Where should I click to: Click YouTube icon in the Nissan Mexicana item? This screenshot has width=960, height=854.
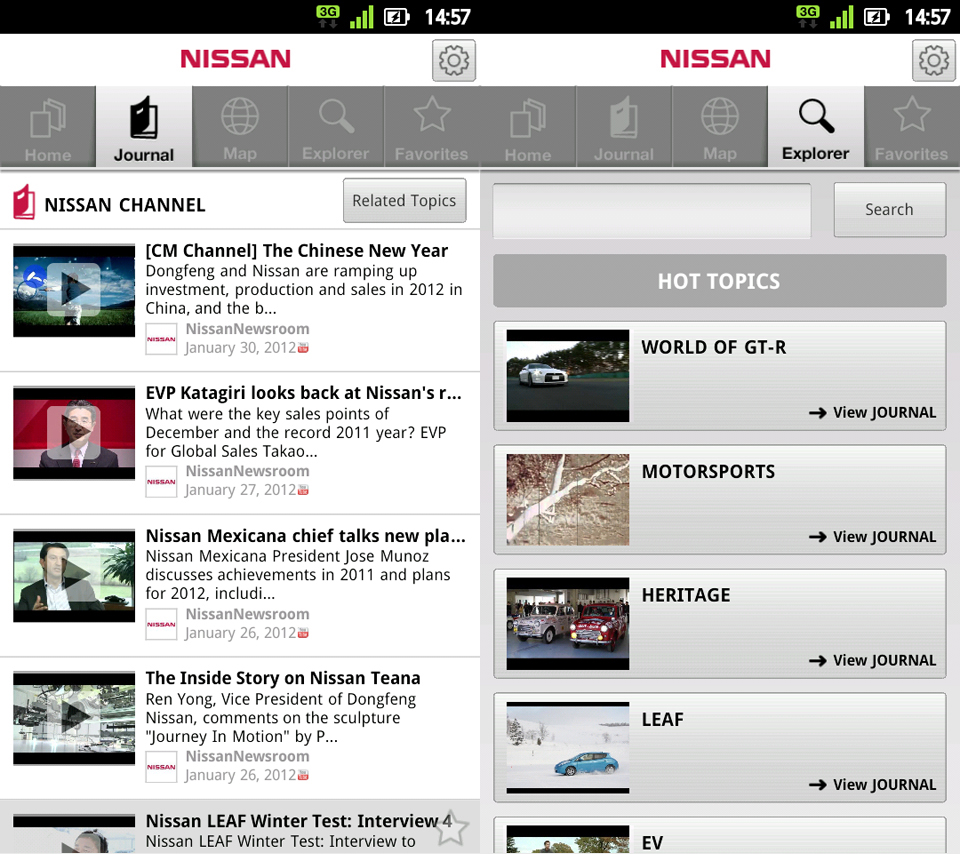point(303,634)
